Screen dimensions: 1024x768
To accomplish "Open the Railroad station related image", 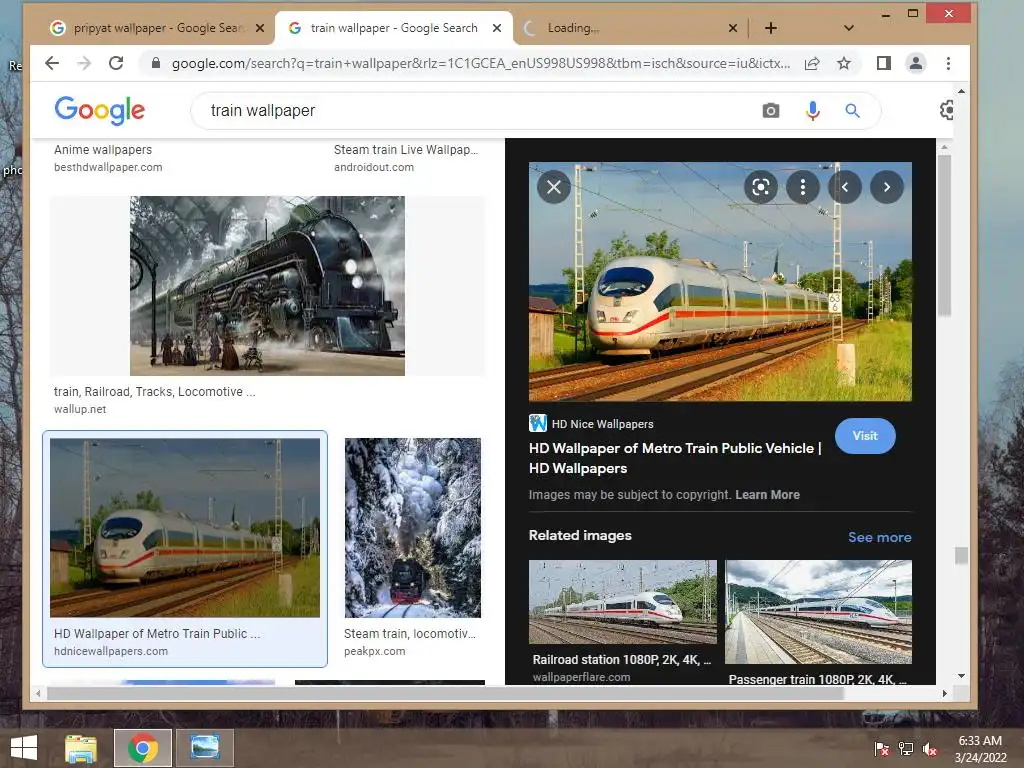I will [622, 601].
